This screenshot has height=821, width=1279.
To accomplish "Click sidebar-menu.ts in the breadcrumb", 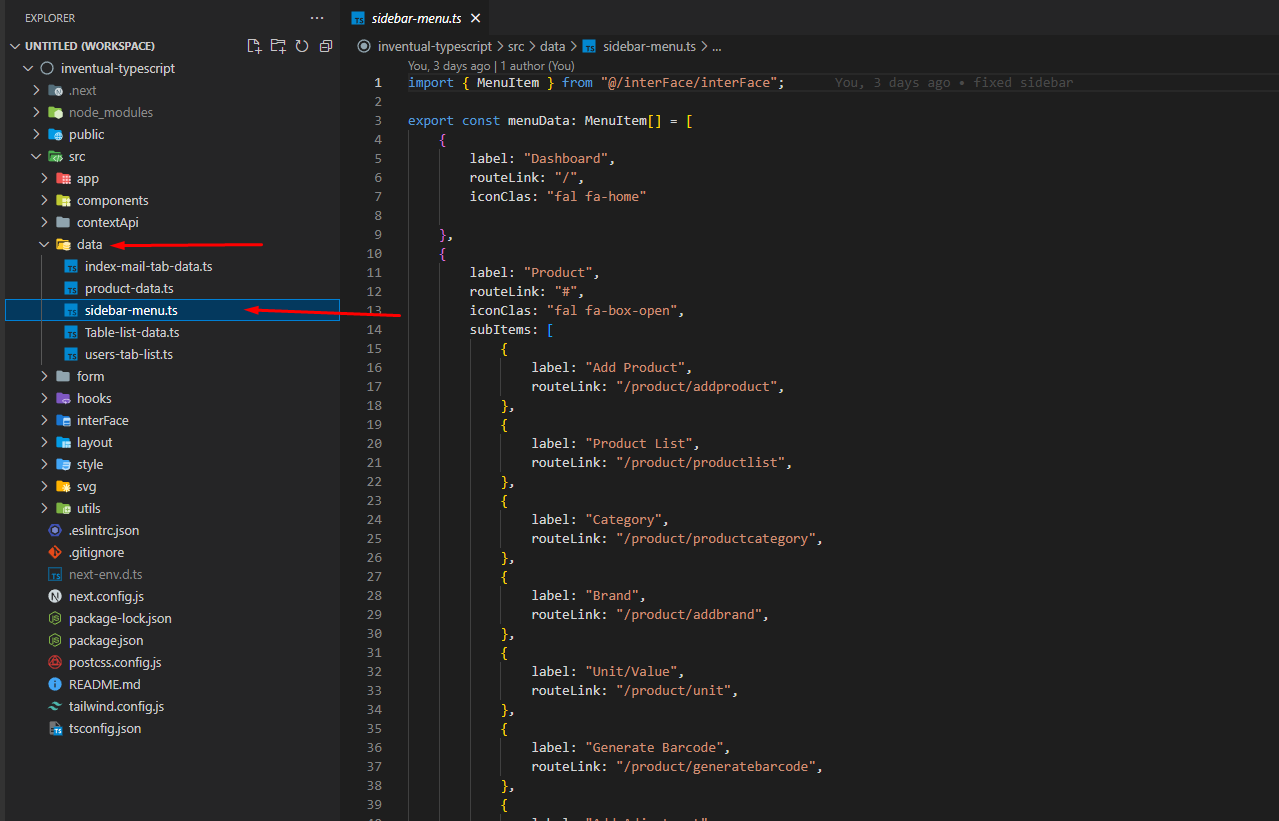I will pyautogui.click(x=649, y=46).
